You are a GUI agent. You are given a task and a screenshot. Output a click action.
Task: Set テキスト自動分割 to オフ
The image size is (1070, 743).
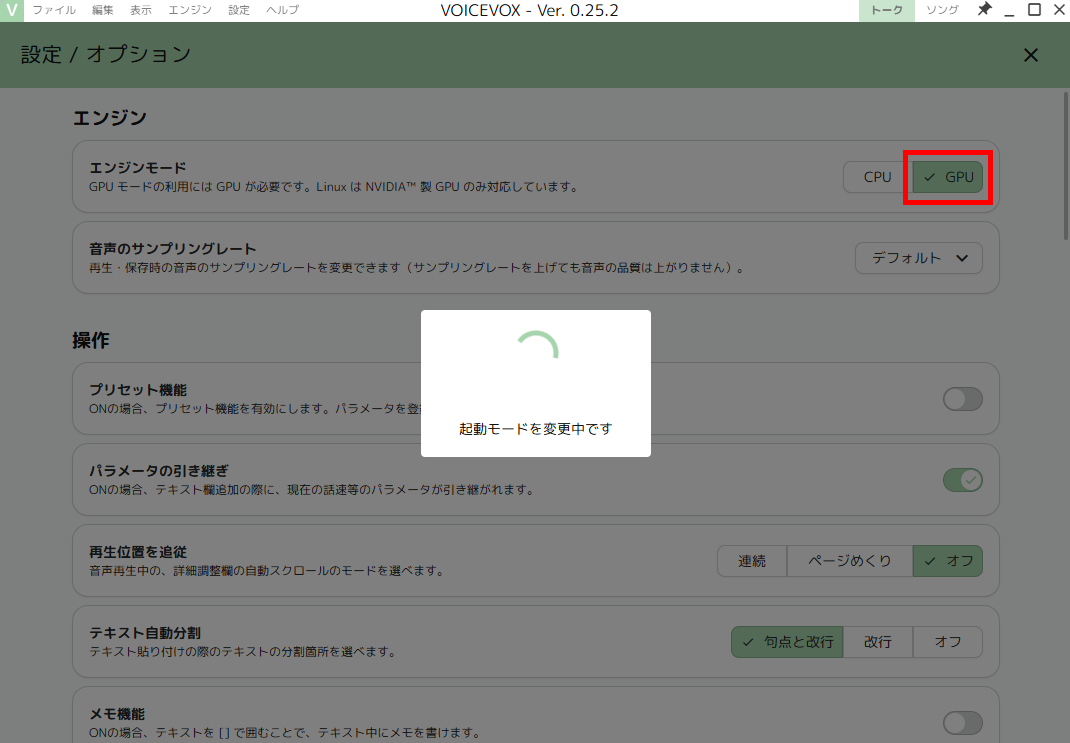pyautogui.click(x=948, y=642)
